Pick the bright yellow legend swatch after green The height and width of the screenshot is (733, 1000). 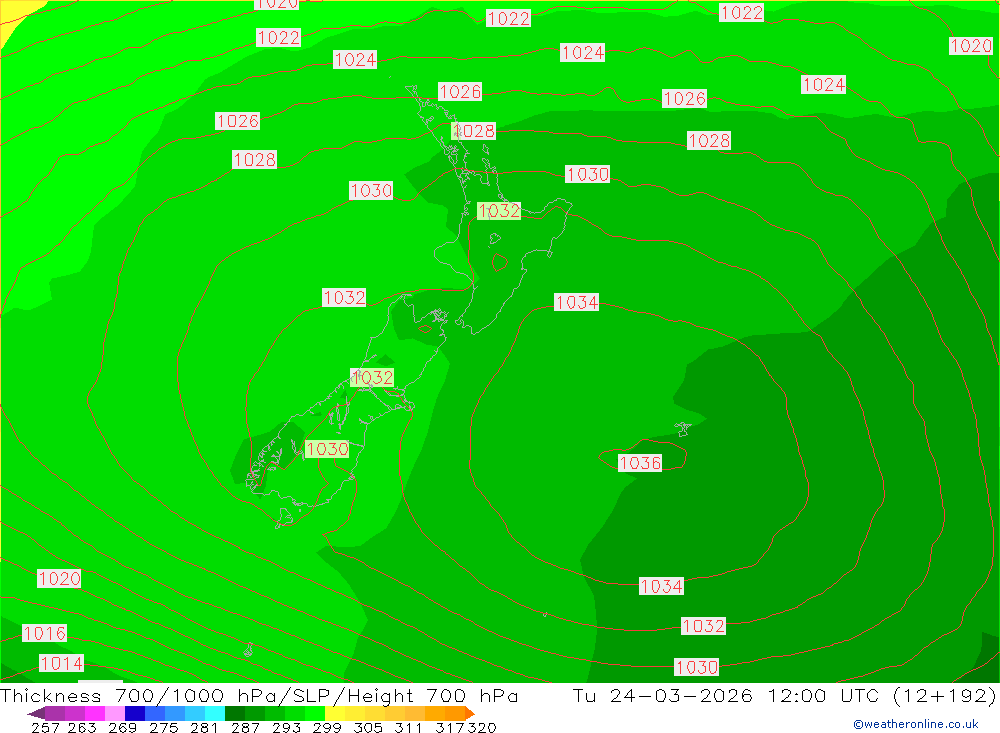[335, 713]
